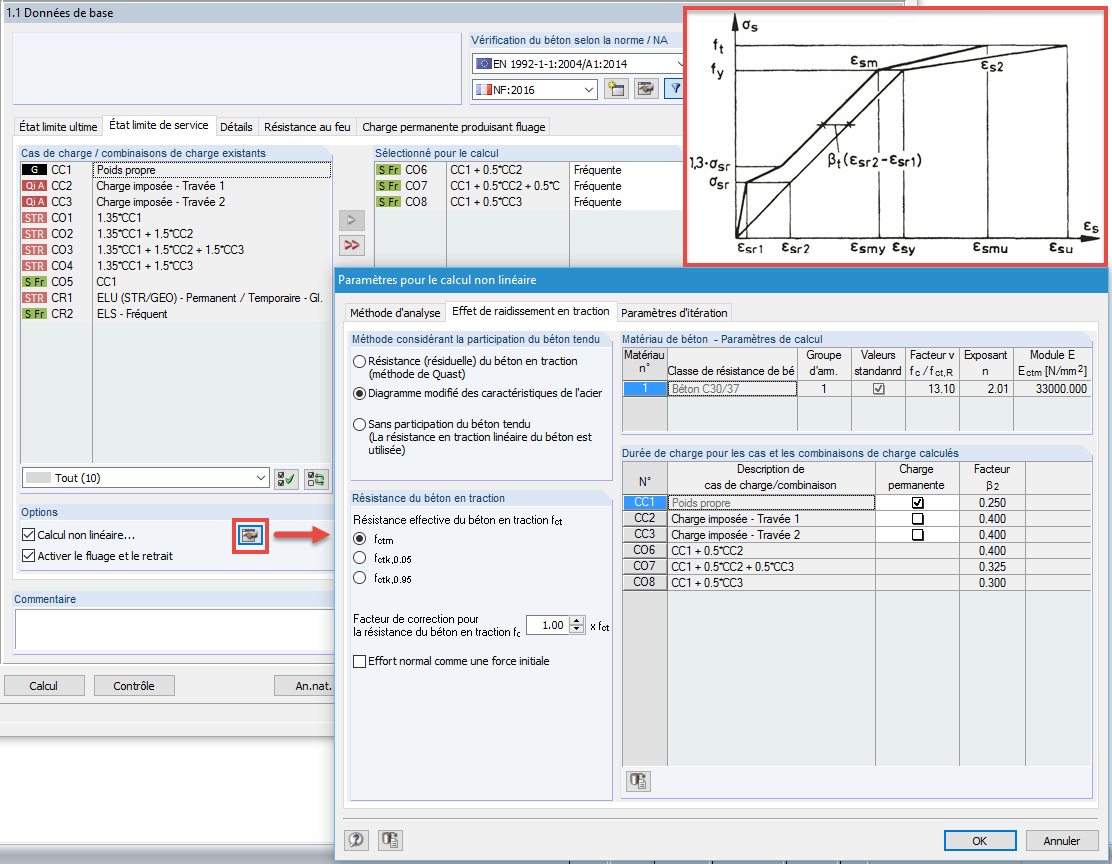Check Charge permanente for CC3 Travée 2
1112x864 pixels.
point(918,535)
